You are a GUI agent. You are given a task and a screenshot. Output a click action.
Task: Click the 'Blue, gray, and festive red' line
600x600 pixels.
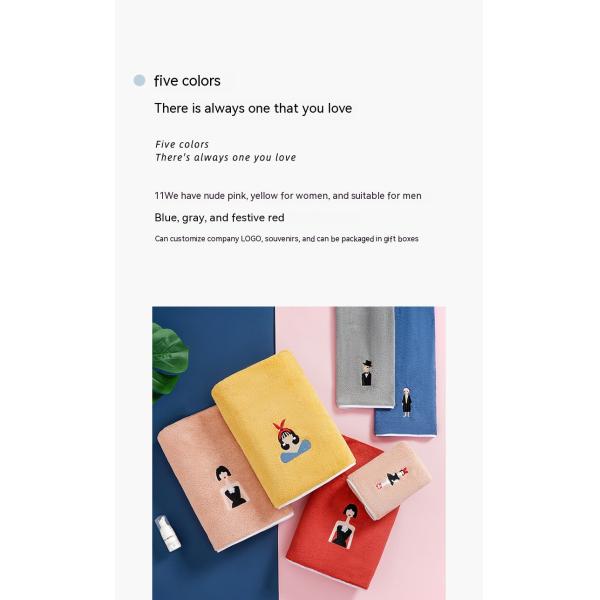pos(219,217)
